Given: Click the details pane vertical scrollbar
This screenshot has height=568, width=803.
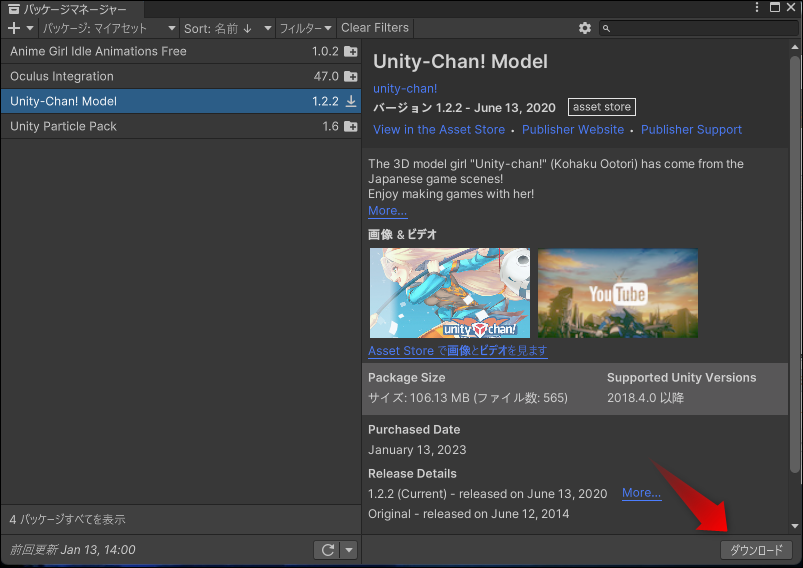Looking at the screenshot, I should click(794, 264).
